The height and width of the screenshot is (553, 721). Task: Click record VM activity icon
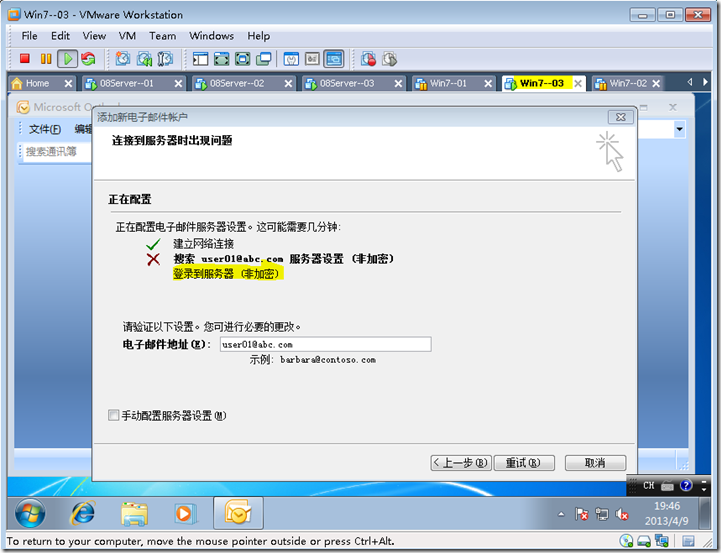click(x=368, y=59)
